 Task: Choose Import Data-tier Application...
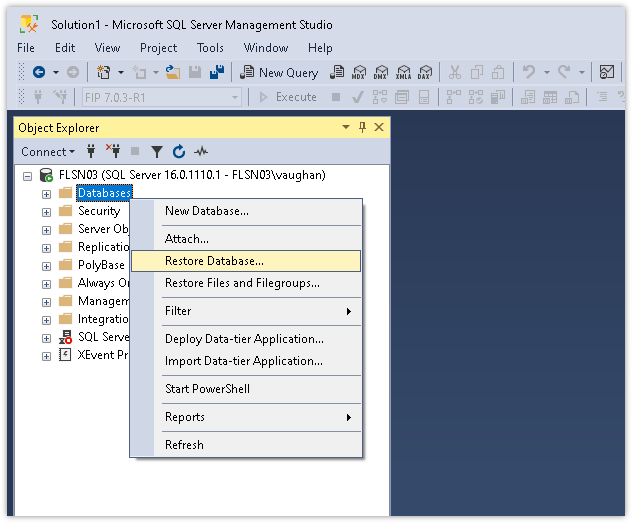[246, 361]
